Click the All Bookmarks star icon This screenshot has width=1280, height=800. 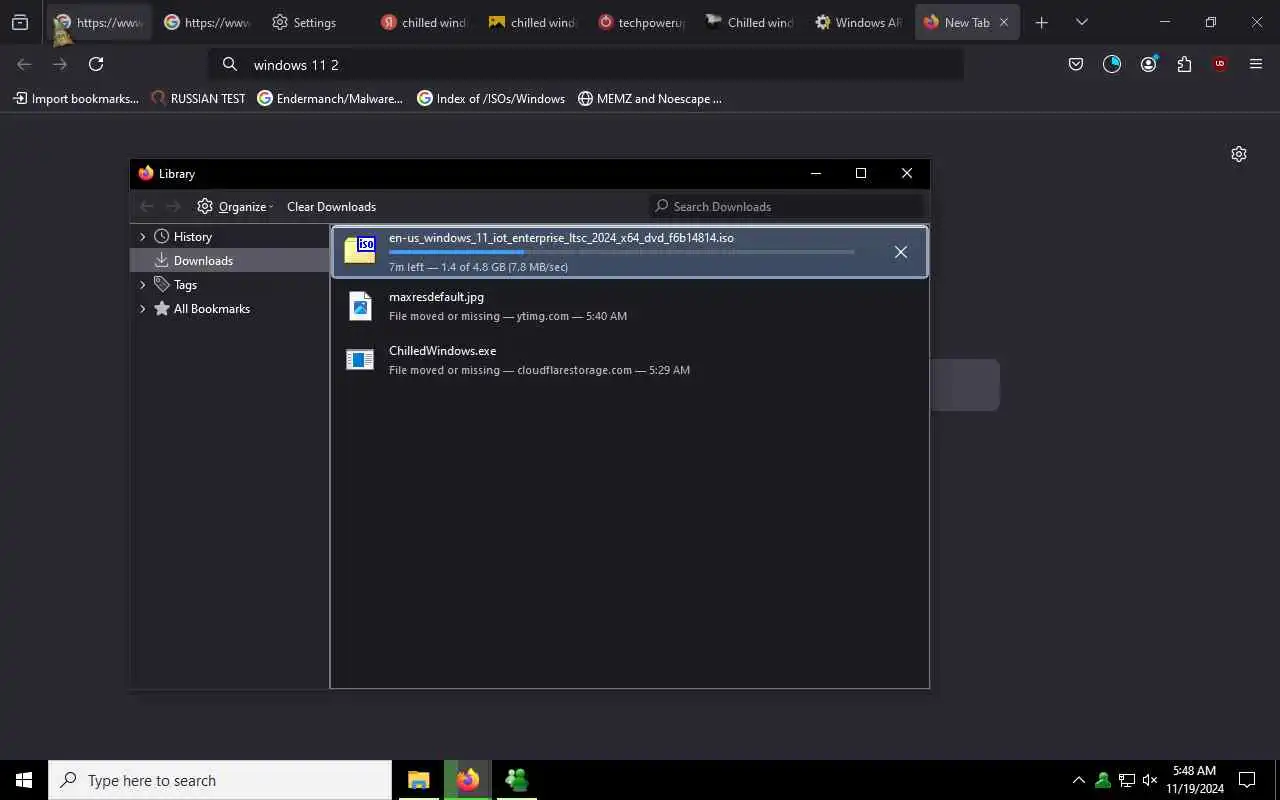coord(161,309)
